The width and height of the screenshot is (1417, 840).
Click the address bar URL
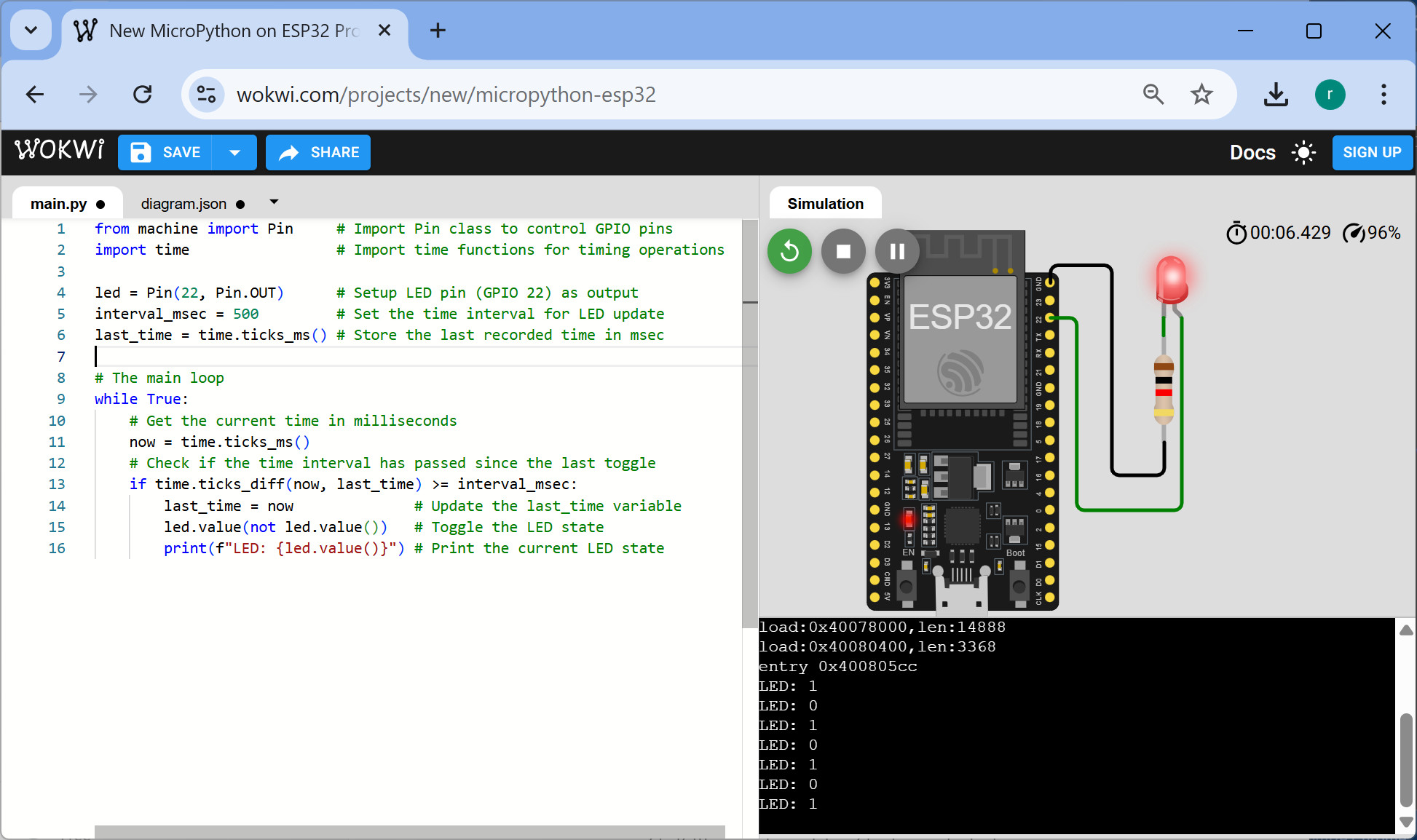point(446,95)
